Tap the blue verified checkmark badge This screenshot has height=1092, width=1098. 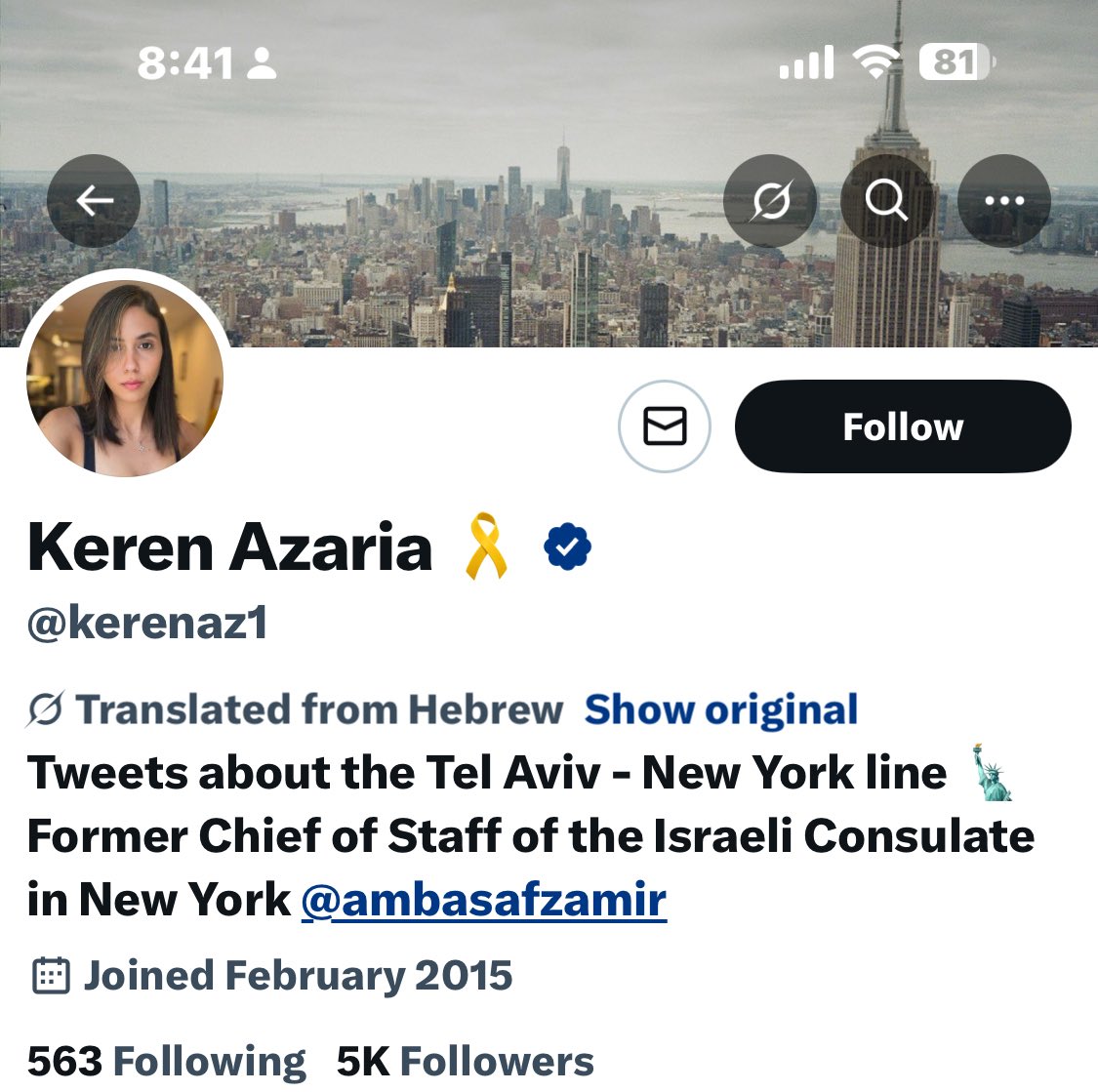[x=567, y=546]
